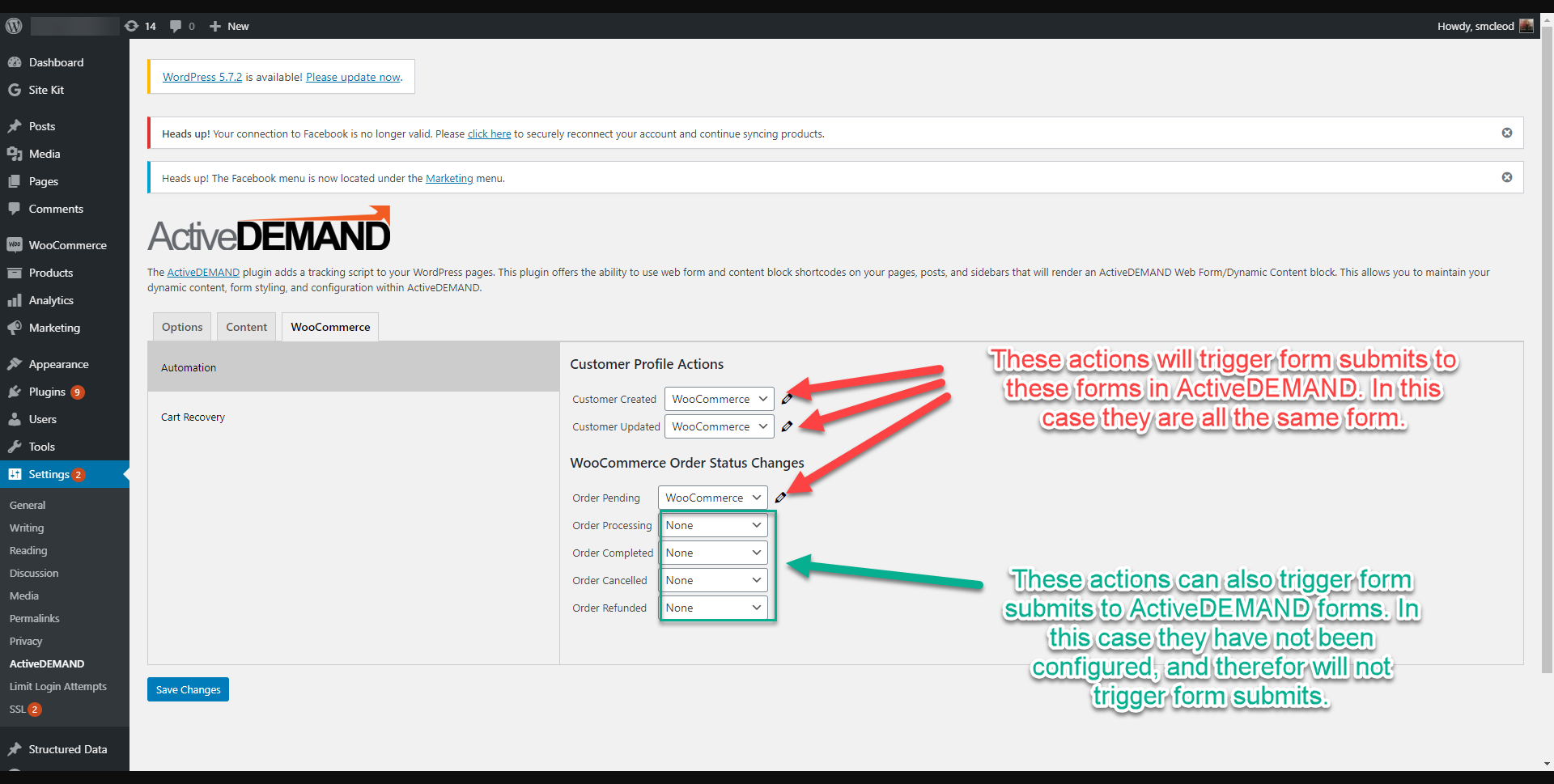Open the Permalinks settings submenu
This screenshot has width=1554, height=784.
[35, 618]
